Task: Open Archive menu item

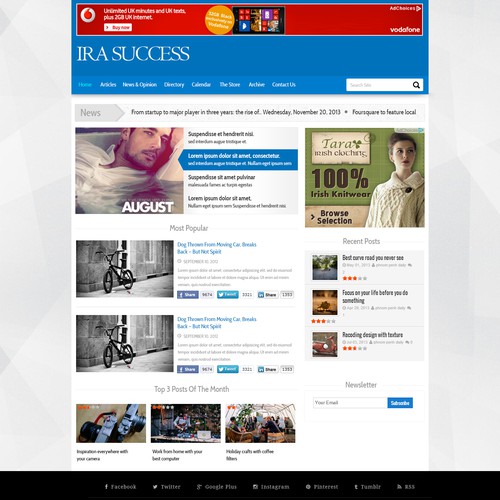Action: [x=257, y=85]
